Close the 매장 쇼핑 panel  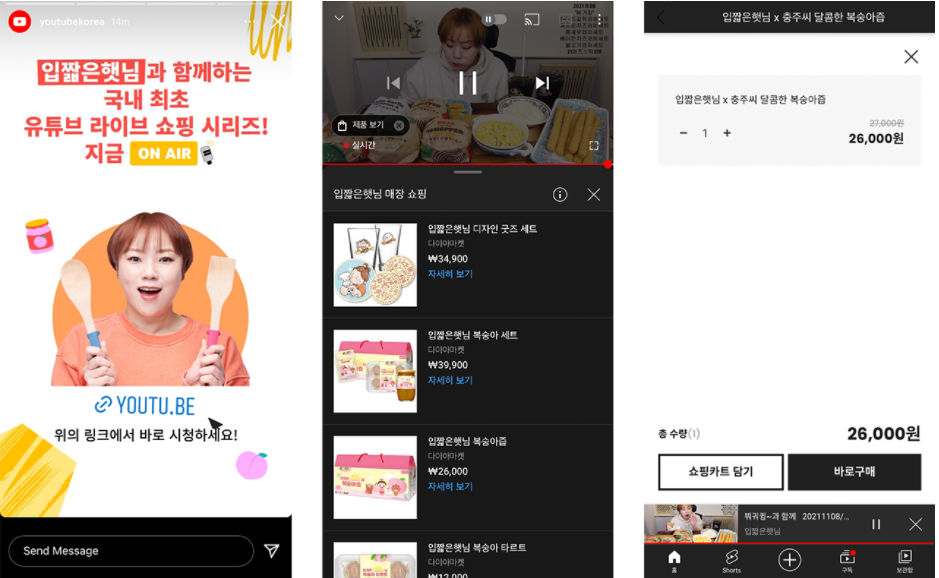coord(593,194)
